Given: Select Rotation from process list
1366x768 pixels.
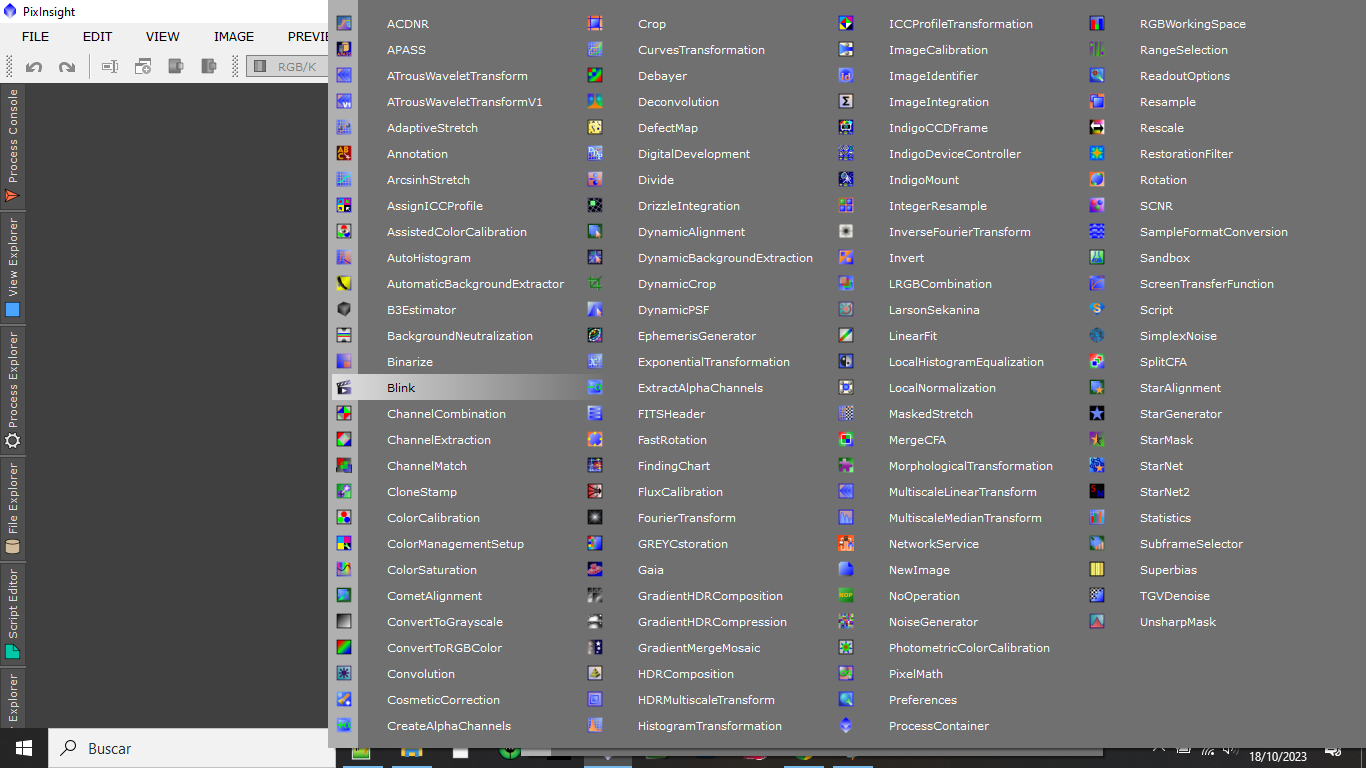Looking at the screenshot, I should pos(1163,179).
